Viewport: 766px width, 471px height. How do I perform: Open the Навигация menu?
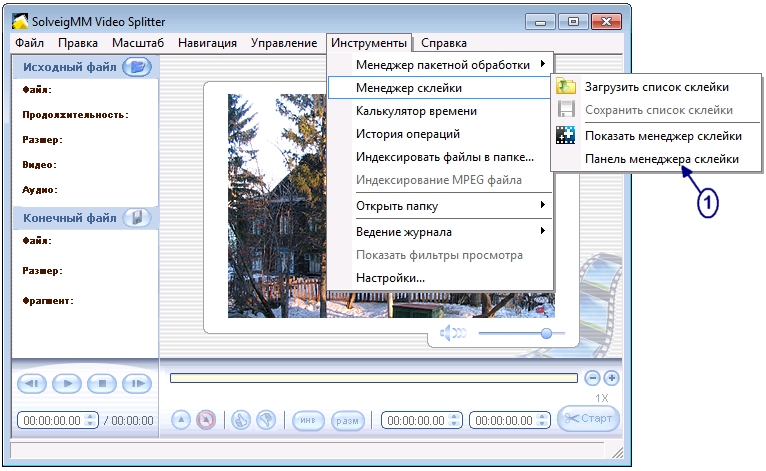(207, 43)
